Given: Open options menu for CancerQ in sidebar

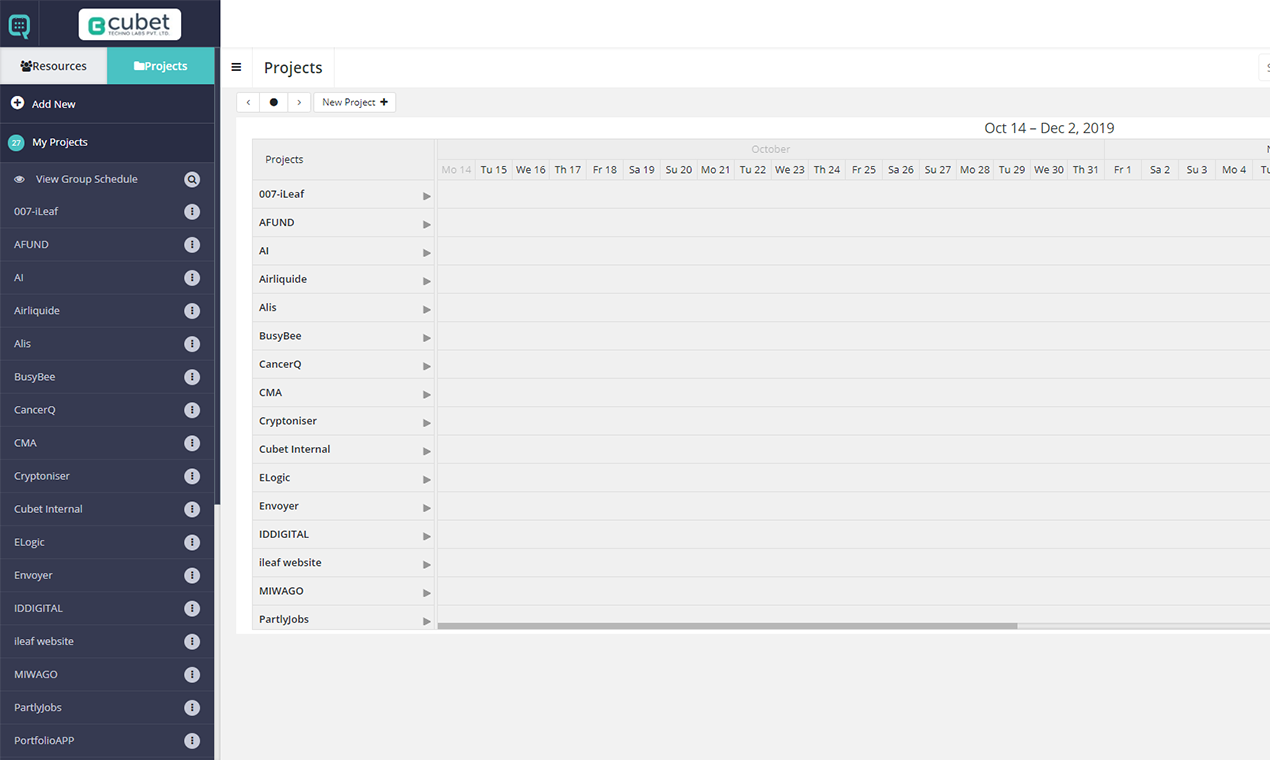Looking at the screenshot, I should click(192, 410).
